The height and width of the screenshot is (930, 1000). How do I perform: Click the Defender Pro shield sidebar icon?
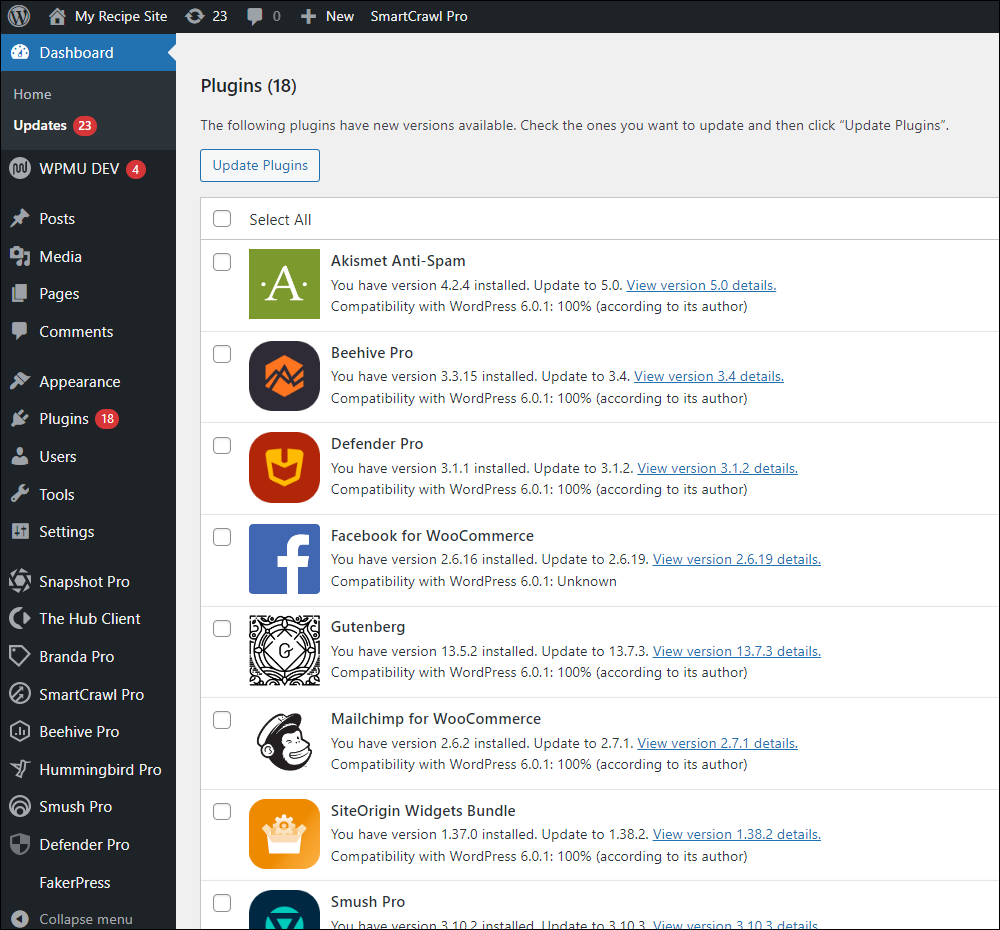20,844
